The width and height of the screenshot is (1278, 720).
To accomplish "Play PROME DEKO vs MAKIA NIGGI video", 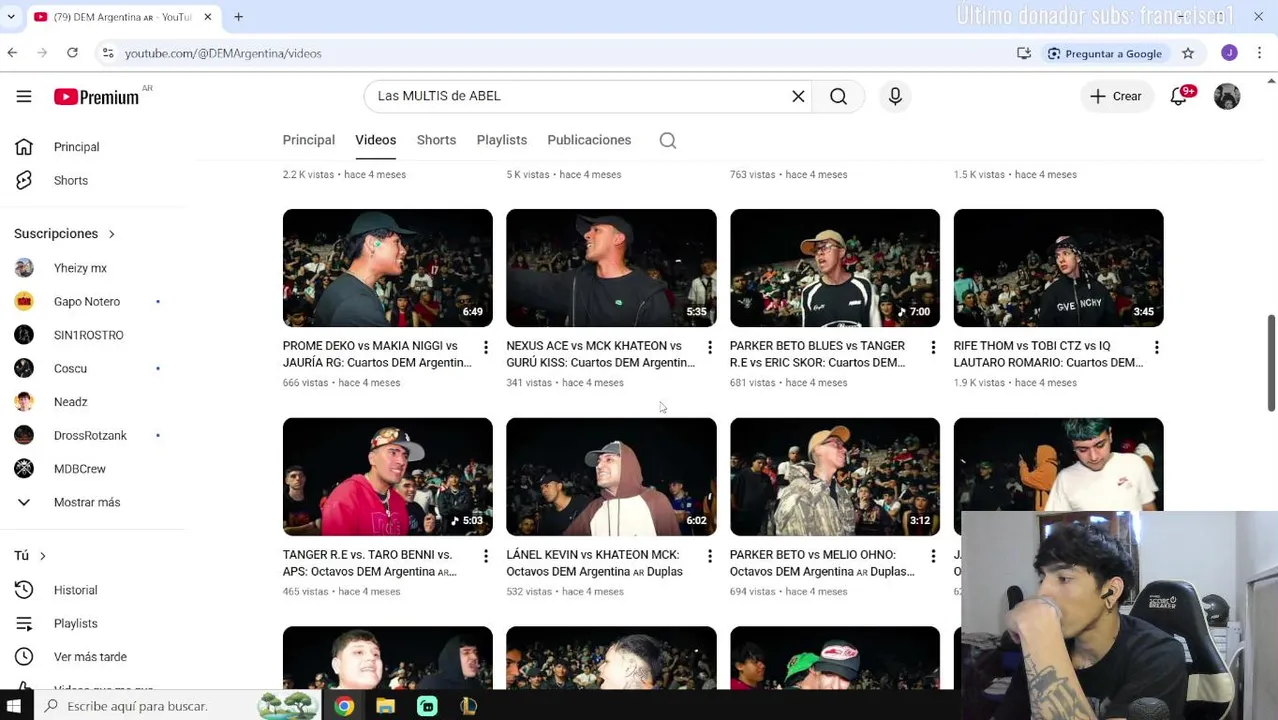I will pos(387,268).
